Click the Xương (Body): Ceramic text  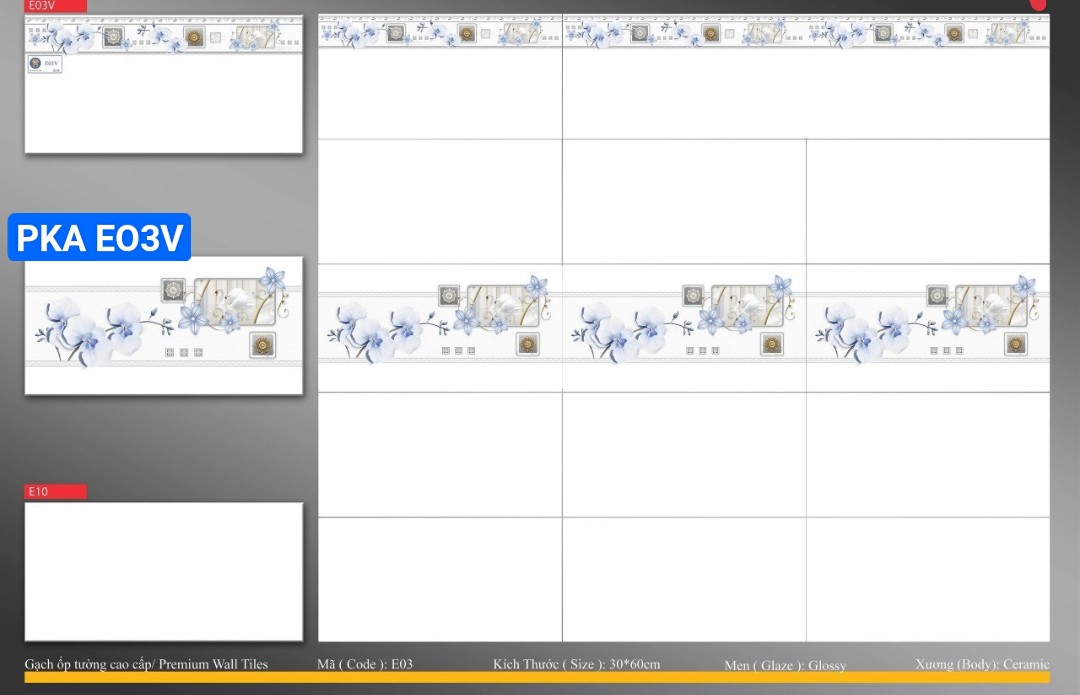[x=981, y=664]
